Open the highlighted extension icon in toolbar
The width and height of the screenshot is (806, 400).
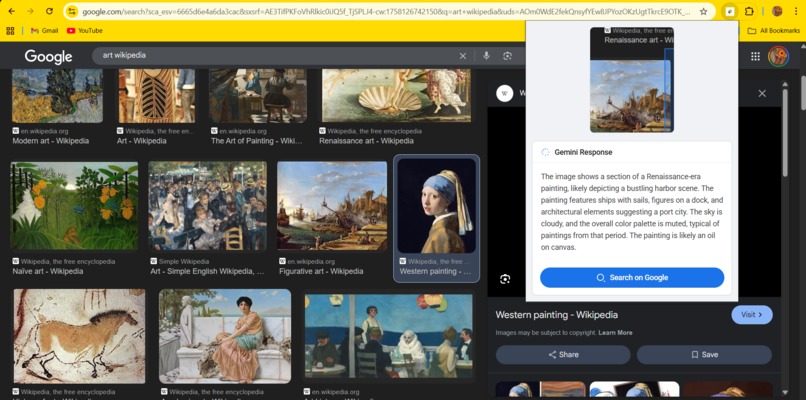pos(729,11)
